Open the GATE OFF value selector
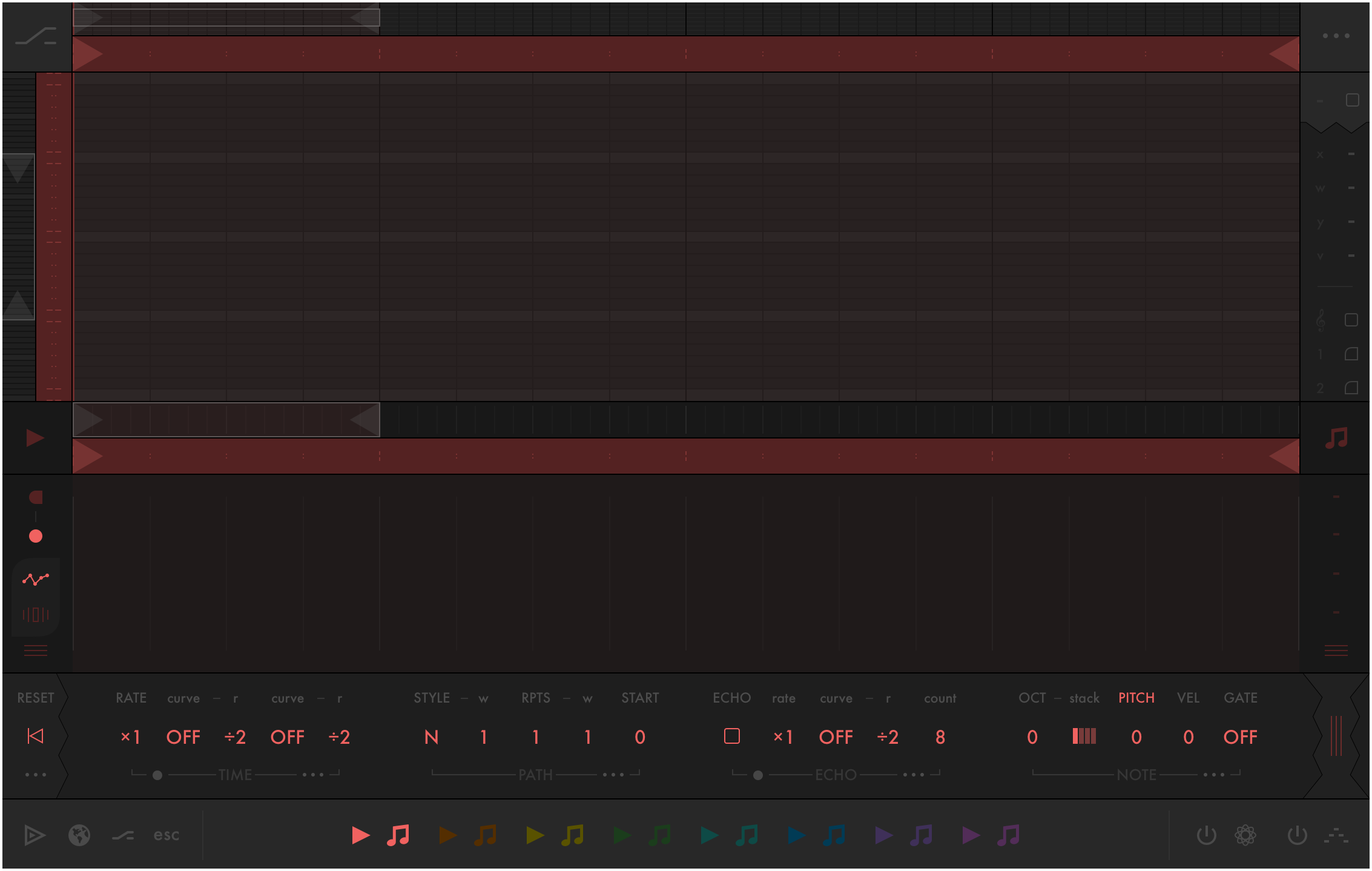Image resolution: width=1372 pixels, height=871 pixels. tap(1240, 737)
